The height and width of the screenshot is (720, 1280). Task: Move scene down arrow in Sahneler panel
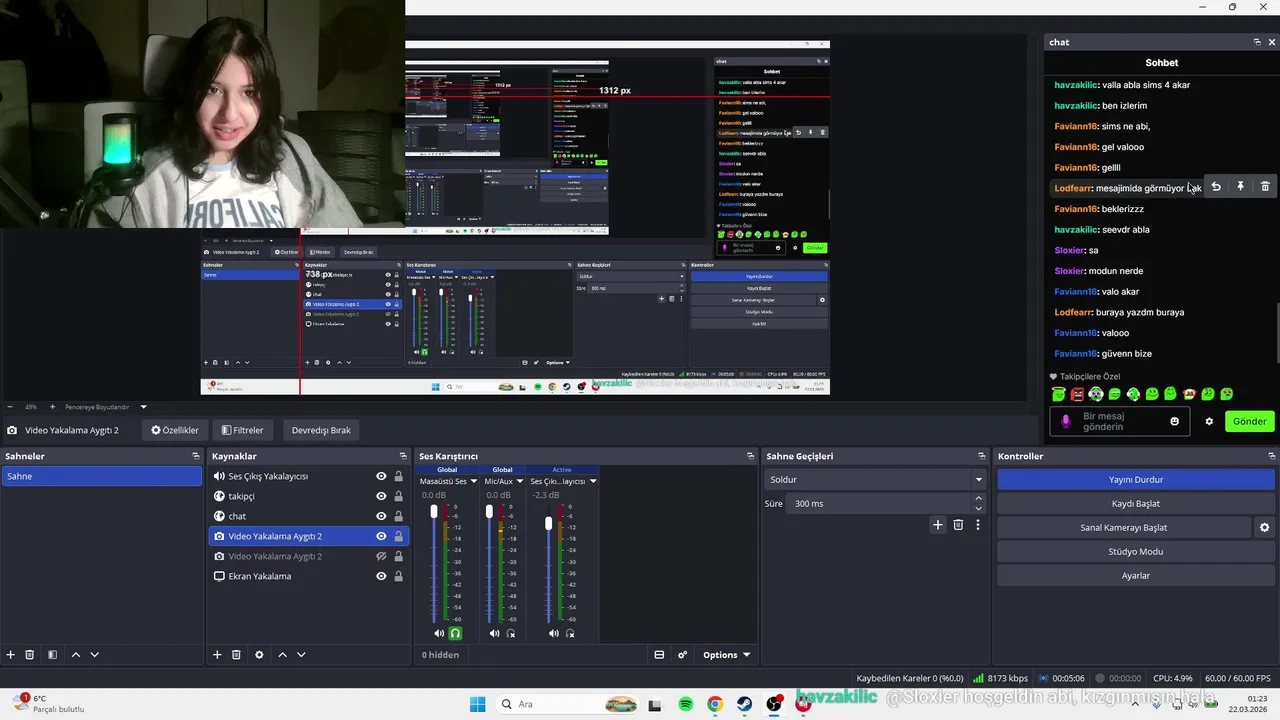[x=95, y=655]
